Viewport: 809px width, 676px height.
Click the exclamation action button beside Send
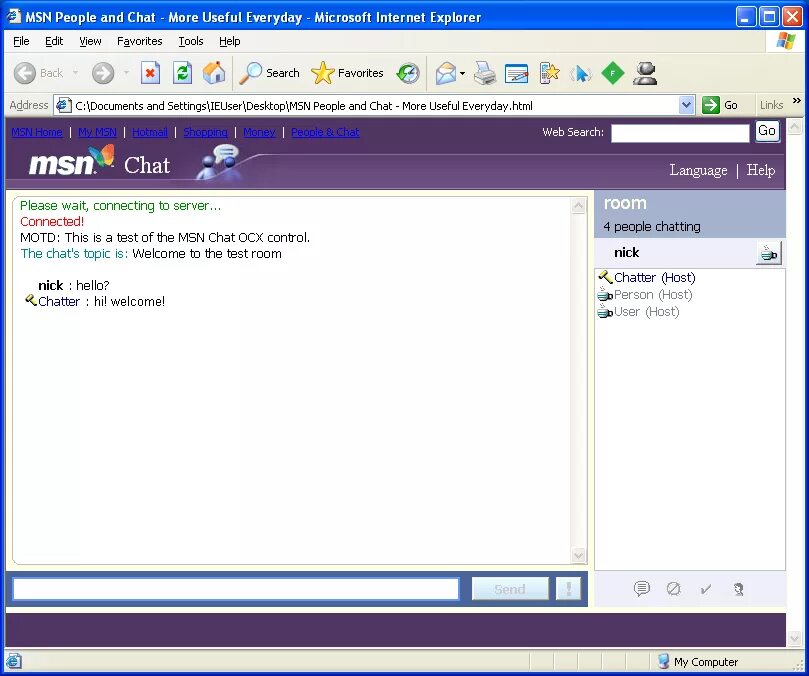pyautogui.click(x=569, y=589)
